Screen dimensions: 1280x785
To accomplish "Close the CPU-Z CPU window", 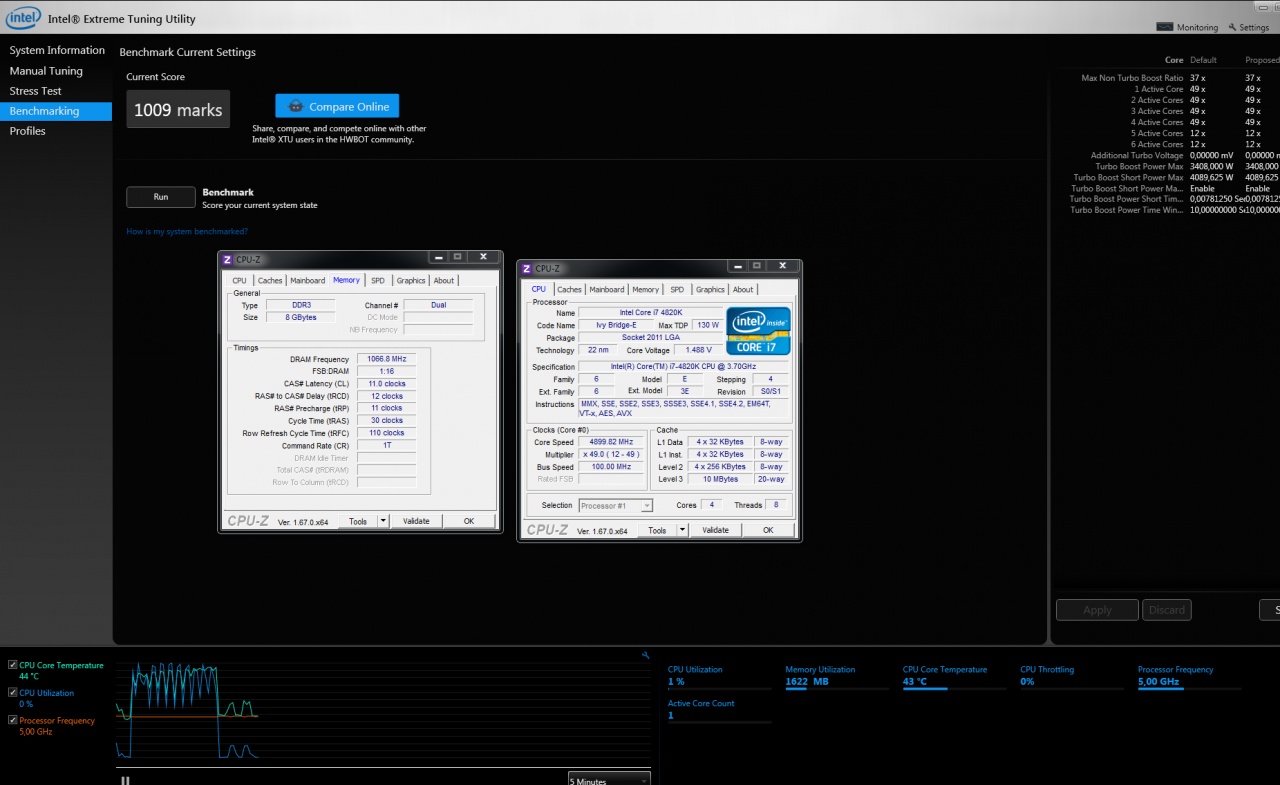I will coord(783,266).
